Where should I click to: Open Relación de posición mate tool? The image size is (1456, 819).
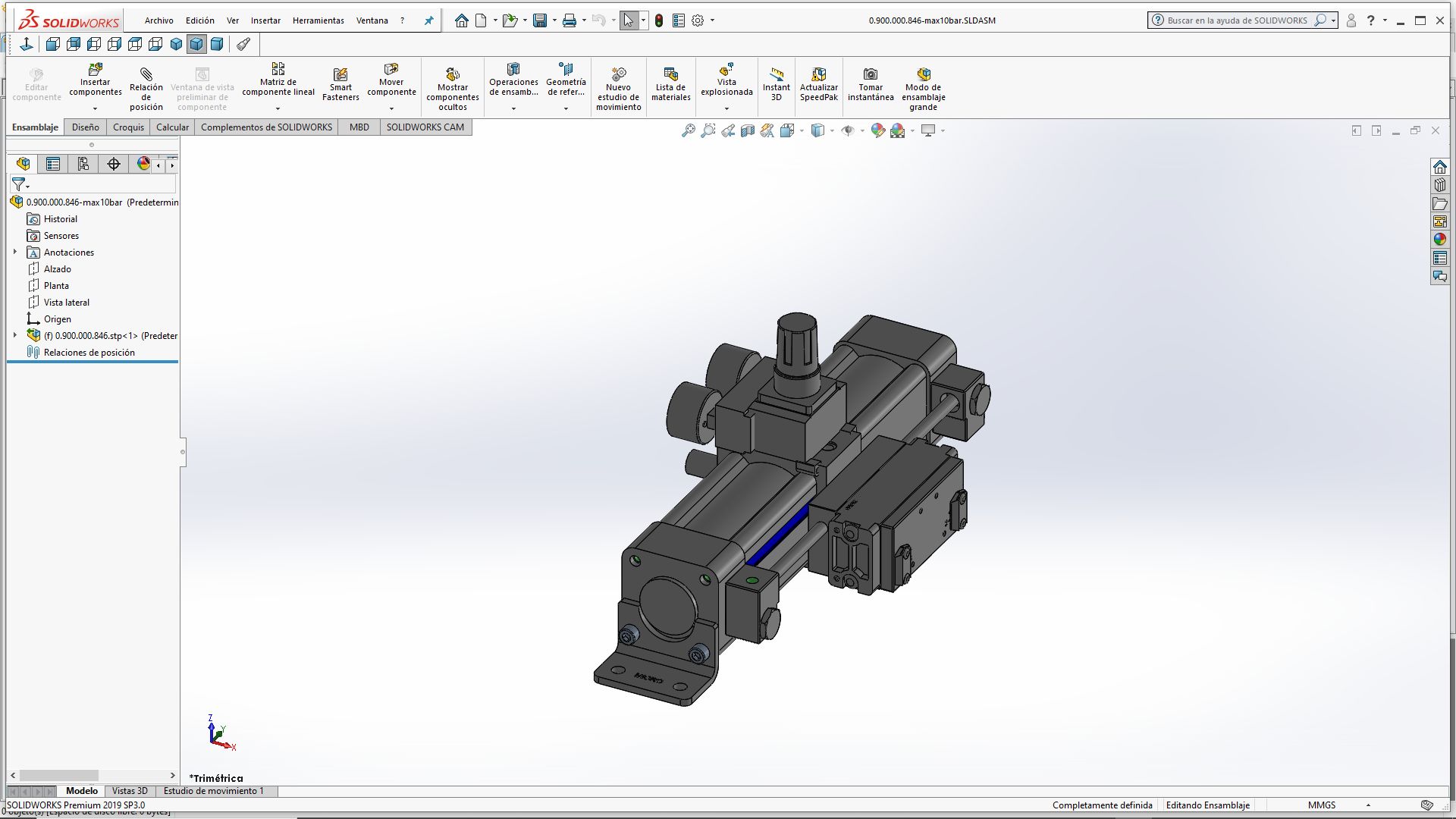coord(146,74)
